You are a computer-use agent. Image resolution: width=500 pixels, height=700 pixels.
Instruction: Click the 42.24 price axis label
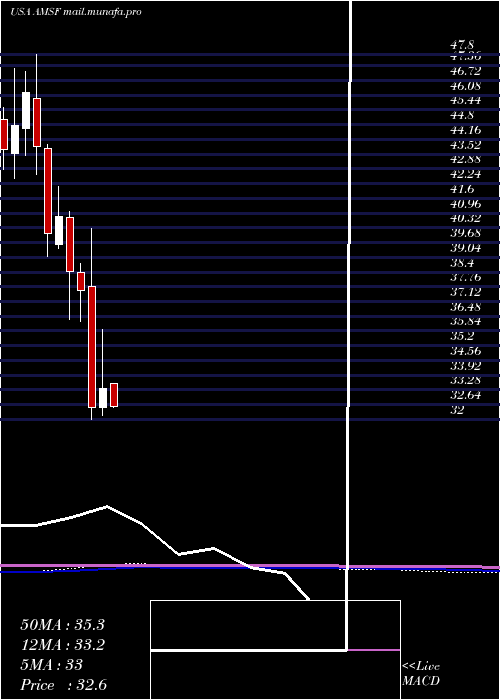point(466,174)
